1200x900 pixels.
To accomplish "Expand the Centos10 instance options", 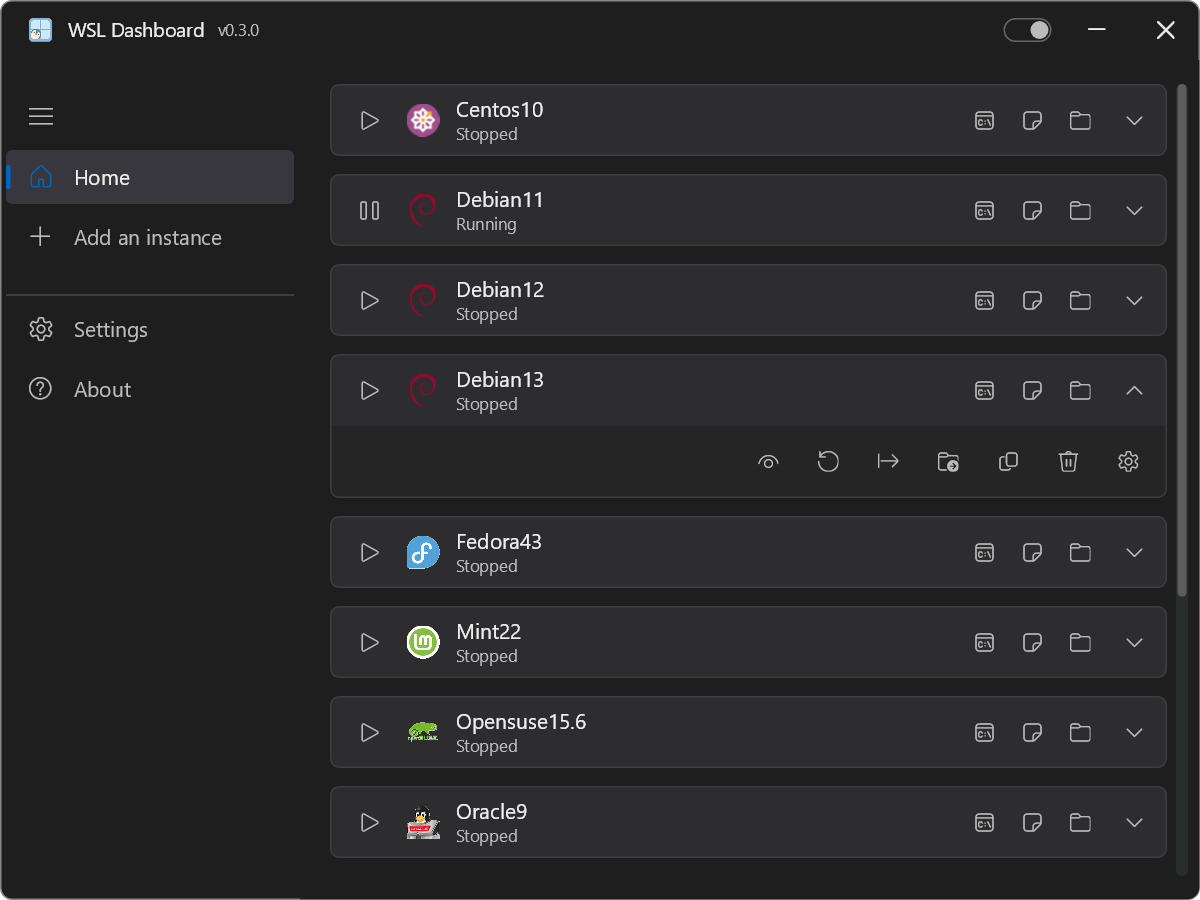I will [x=1134, y=121].
